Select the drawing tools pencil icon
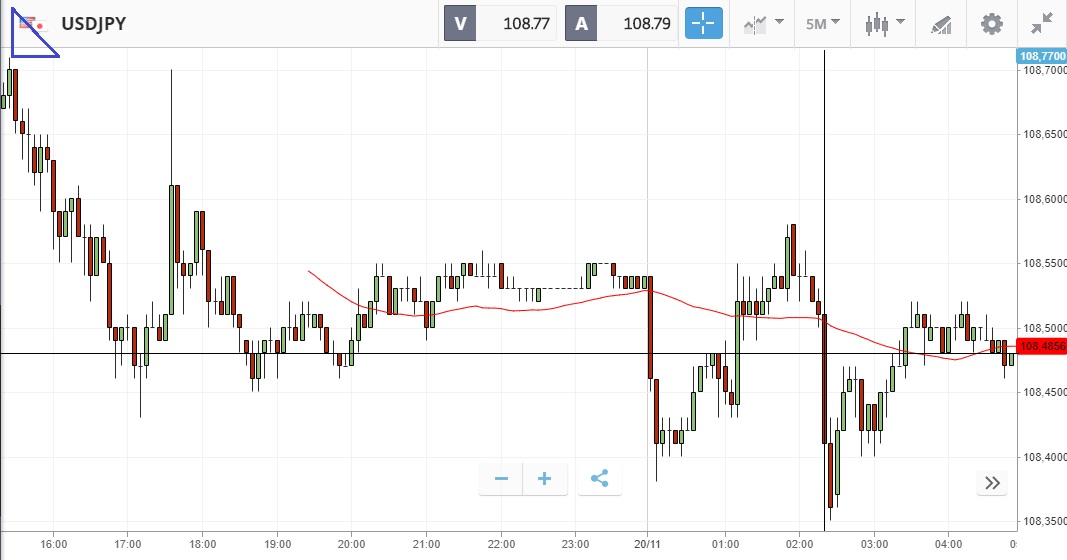 pyautogui.click(x=941, y=23)
